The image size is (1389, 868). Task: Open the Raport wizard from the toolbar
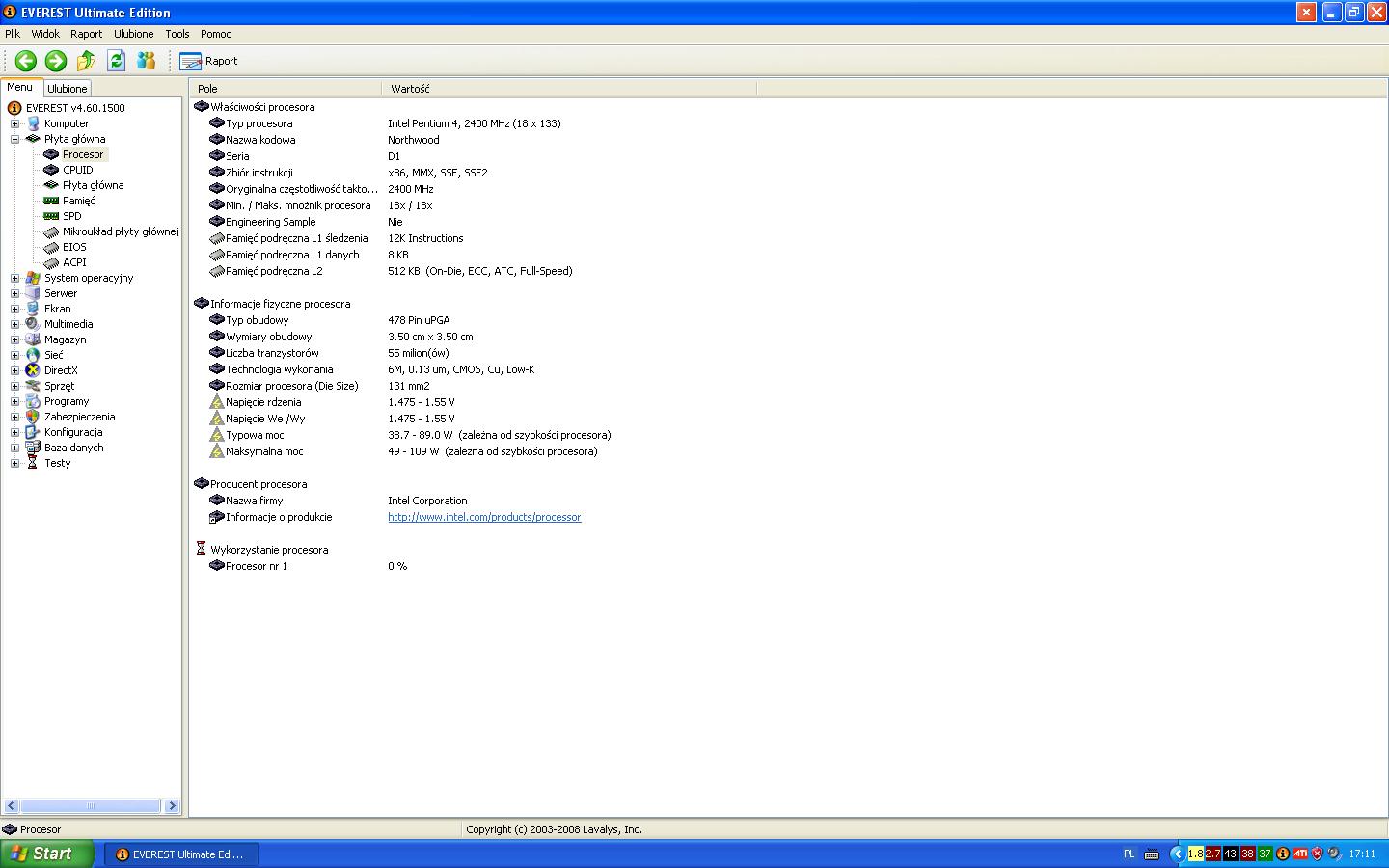pos(208,61)
